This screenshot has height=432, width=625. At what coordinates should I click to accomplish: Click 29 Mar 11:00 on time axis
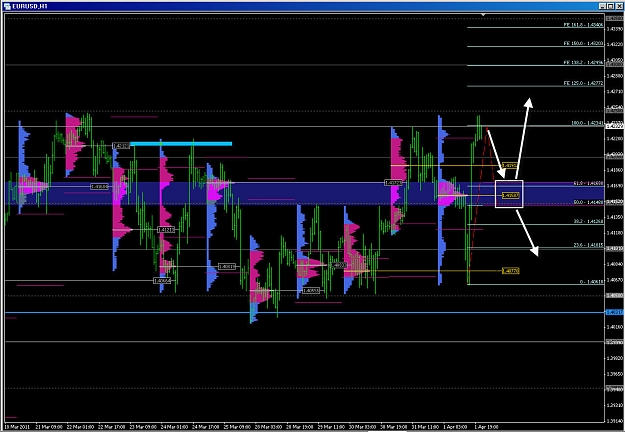click(x=331, y=427)
